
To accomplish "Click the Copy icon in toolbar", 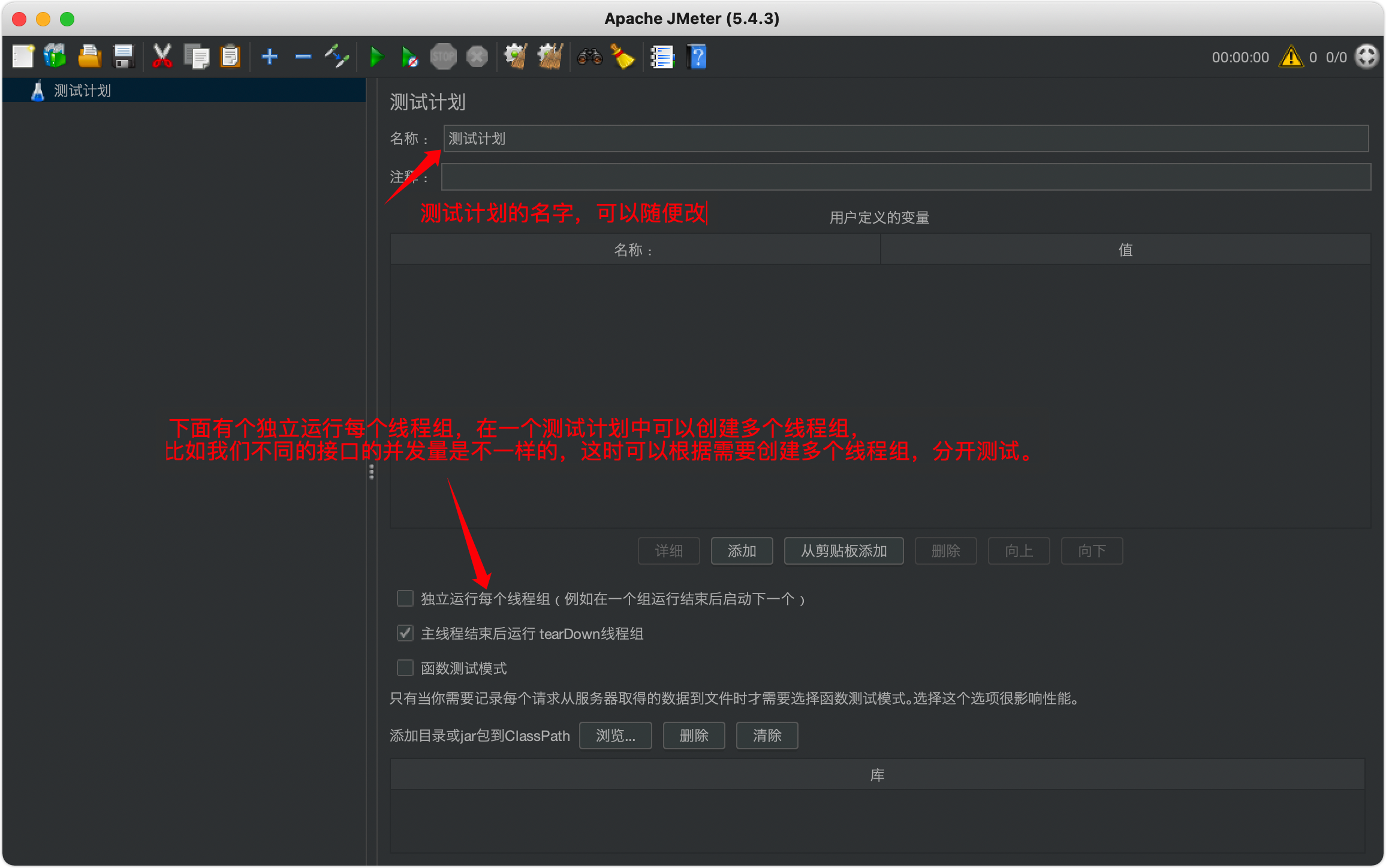I will tap(196, 57).
